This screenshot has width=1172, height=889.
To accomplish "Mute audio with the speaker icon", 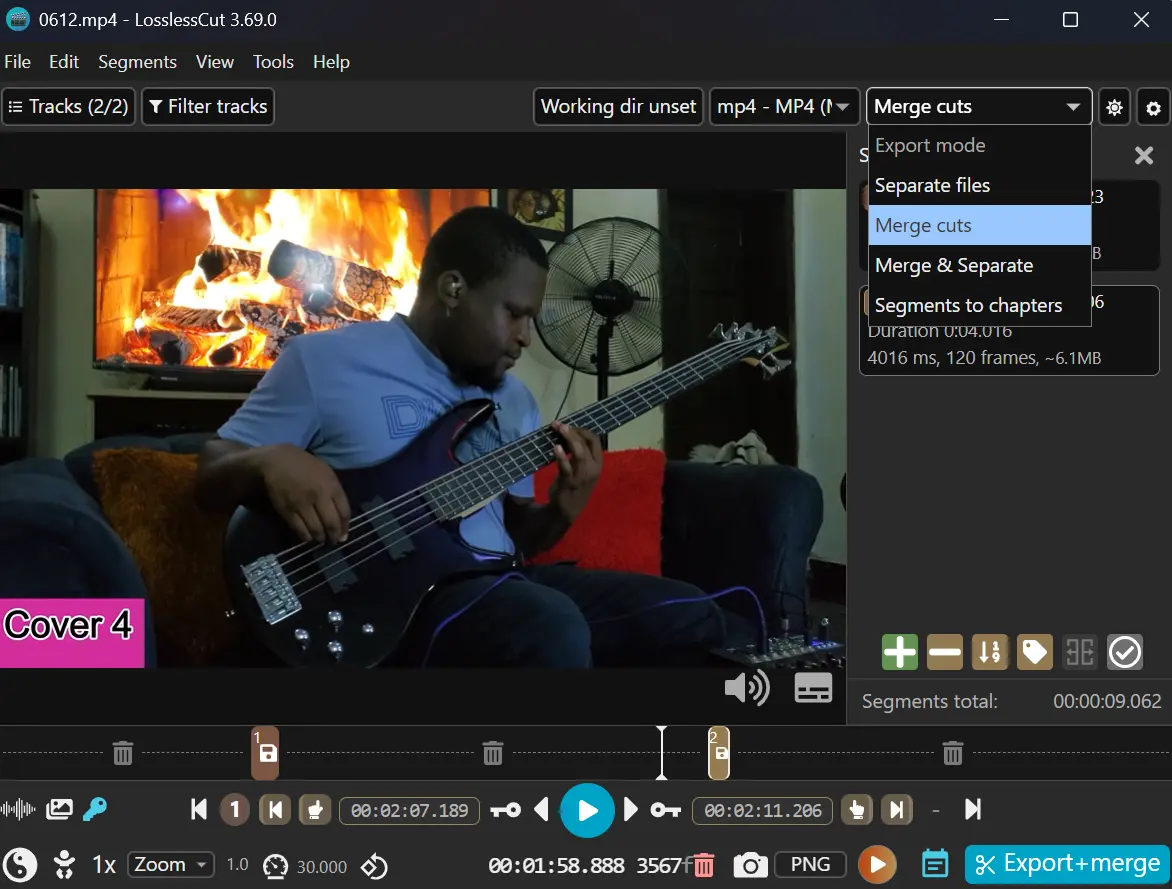I will pyautogui.click(x=747, y=688).
